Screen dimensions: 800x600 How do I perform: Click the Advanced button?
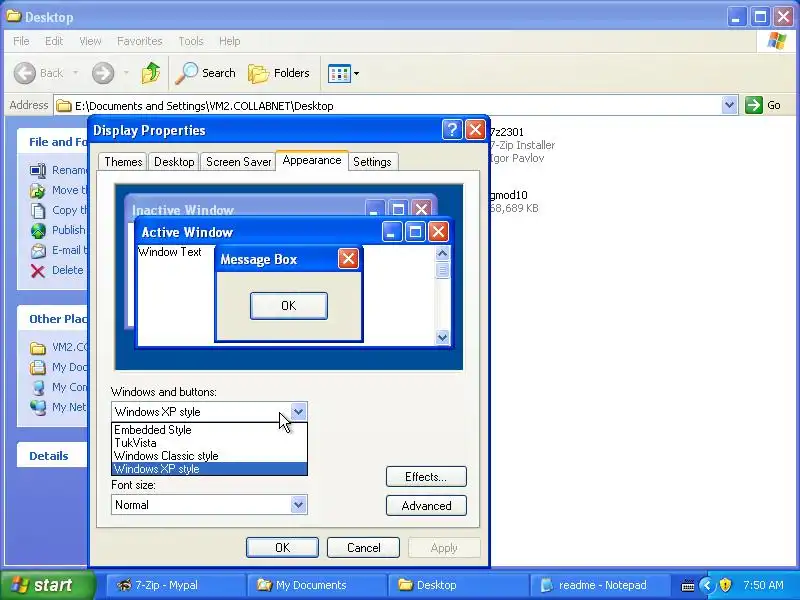coord(426,506)
